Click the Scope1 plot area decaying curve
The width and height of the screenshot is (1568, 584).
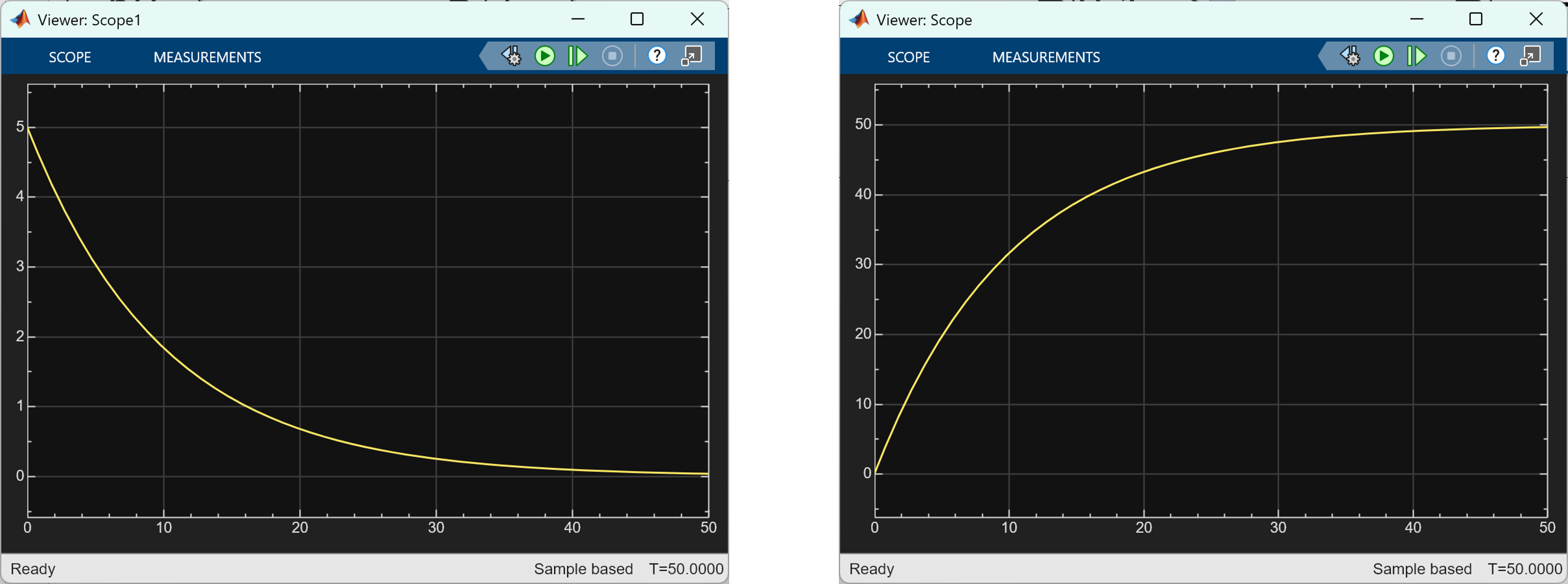coord(163,347)
